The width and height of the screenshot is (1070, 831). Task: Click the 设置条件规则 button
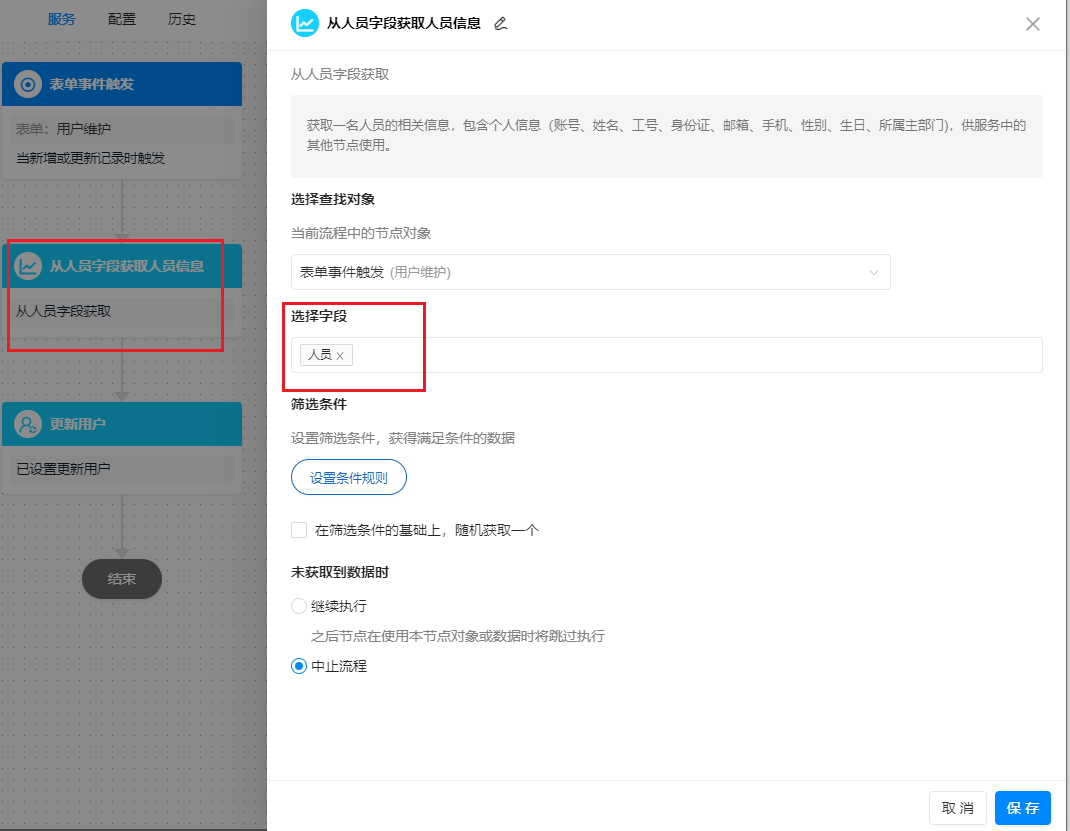coord(348,477)
